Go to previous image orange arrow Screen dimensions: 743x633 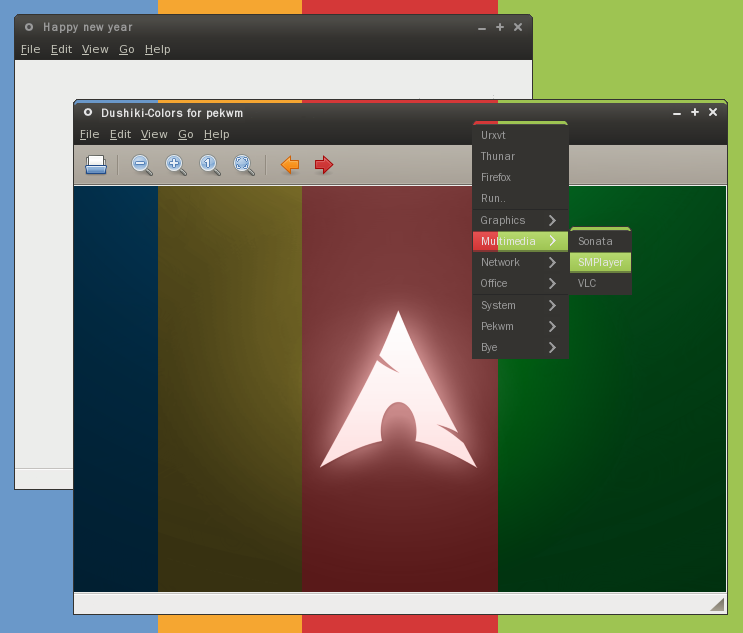click(x=290, y=165)
